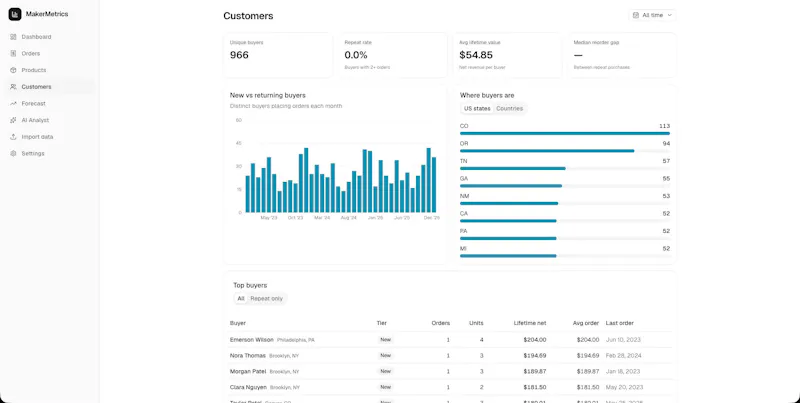
Task: Click the PA state label
Action: click(463, 231)
